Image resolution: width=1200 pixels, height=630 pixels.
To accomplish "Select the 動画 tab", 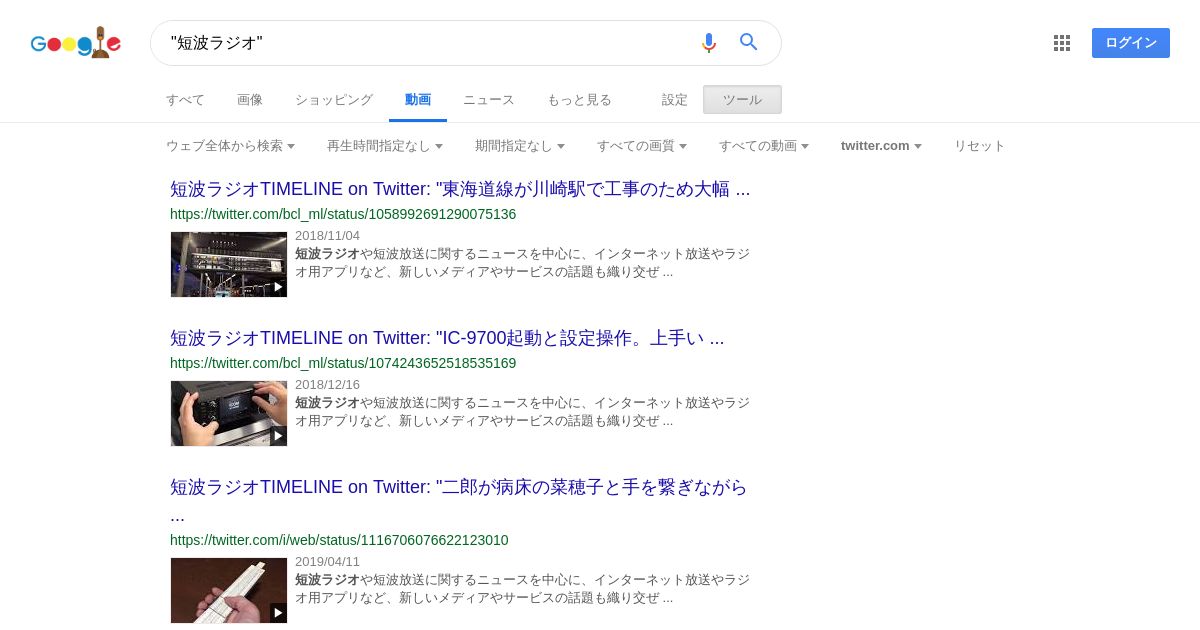I will [x=418, y=100].
